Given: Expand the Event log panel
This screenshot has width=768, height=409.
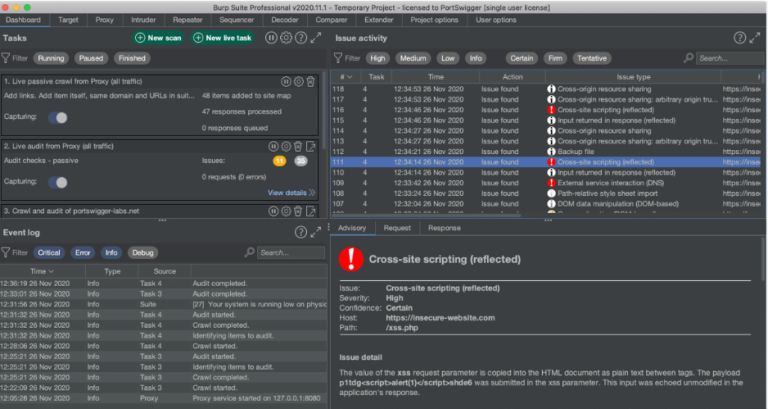Looking at the screenshot, I should (316, 232).
